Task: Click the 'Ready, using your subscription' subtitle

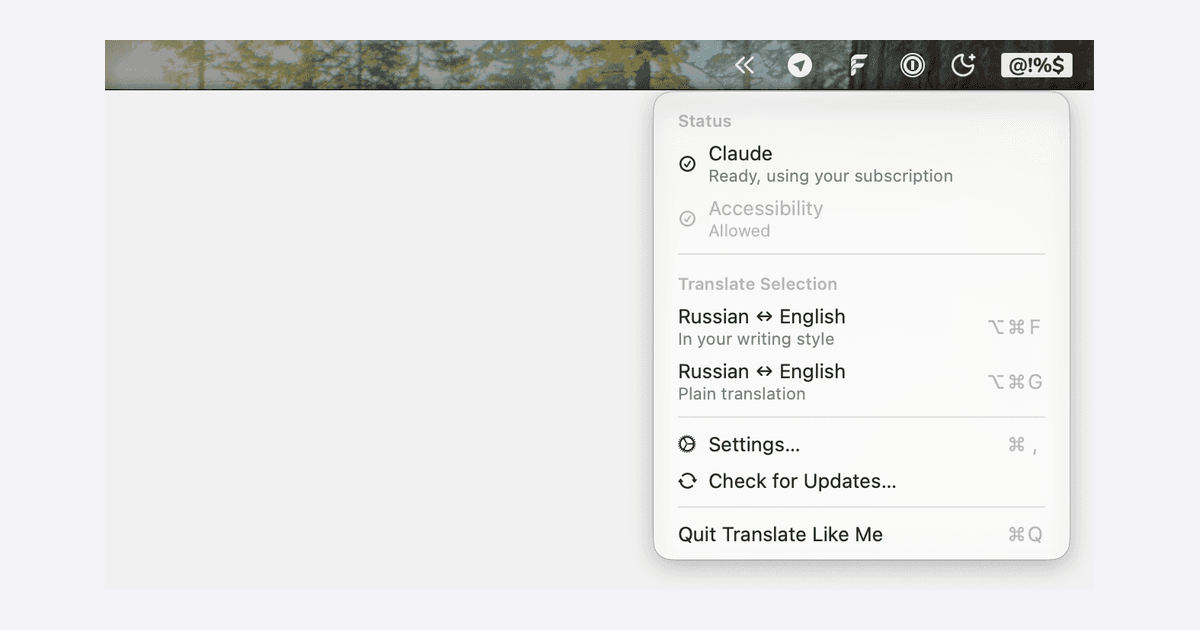Action: pos(831,176)
